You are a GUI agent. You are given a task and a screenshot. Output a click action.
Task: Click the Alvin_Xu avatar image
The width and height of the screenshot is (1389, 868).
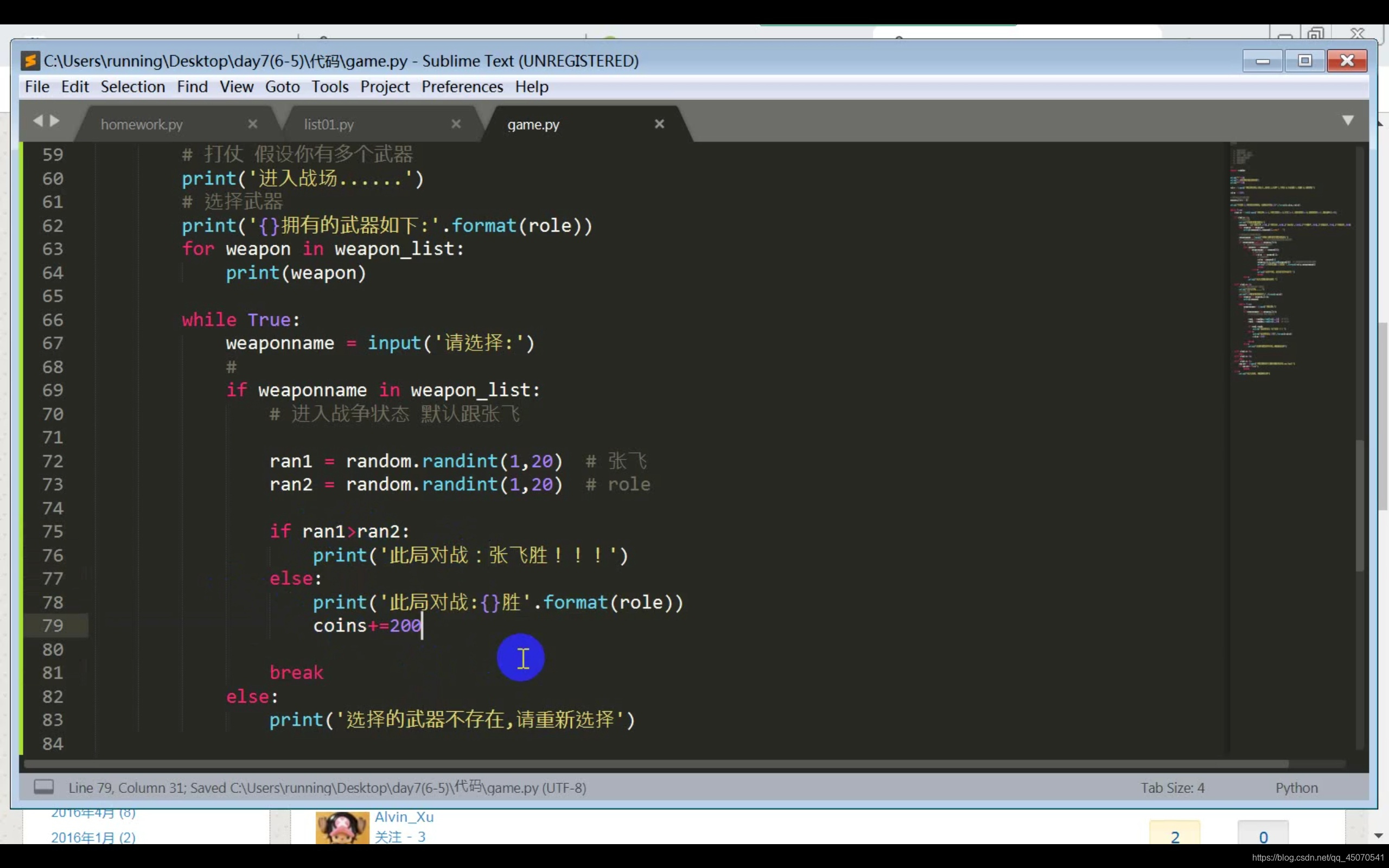342,828
